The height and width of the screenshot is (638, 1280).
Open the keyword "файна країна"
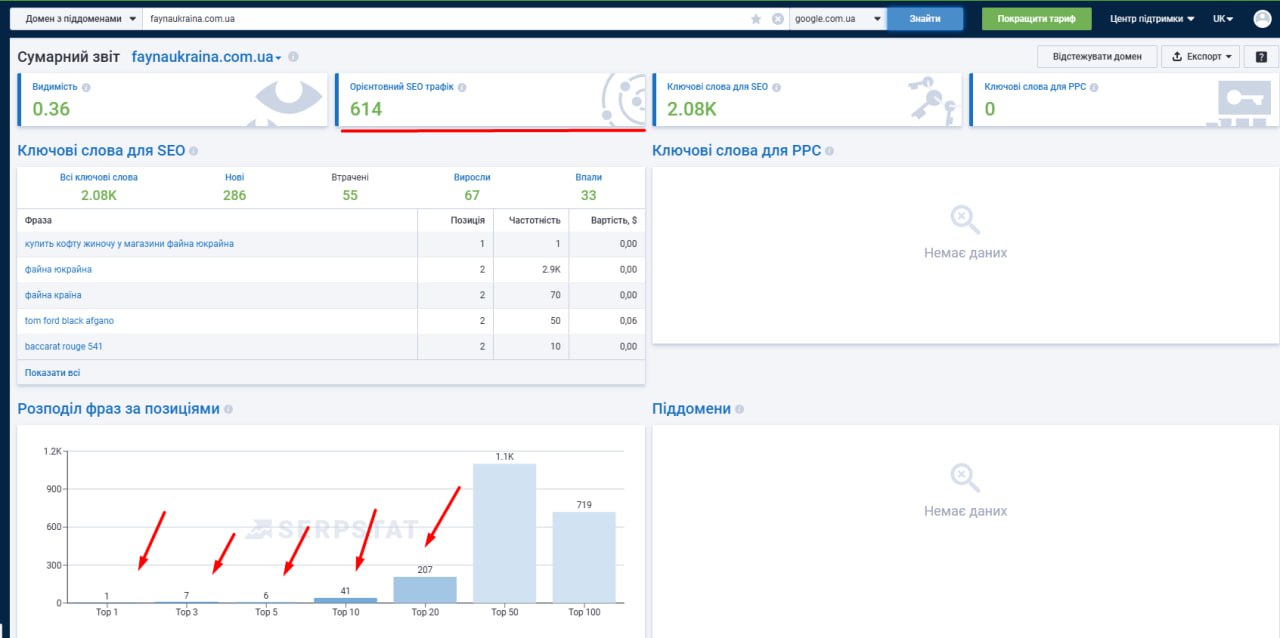53,295
